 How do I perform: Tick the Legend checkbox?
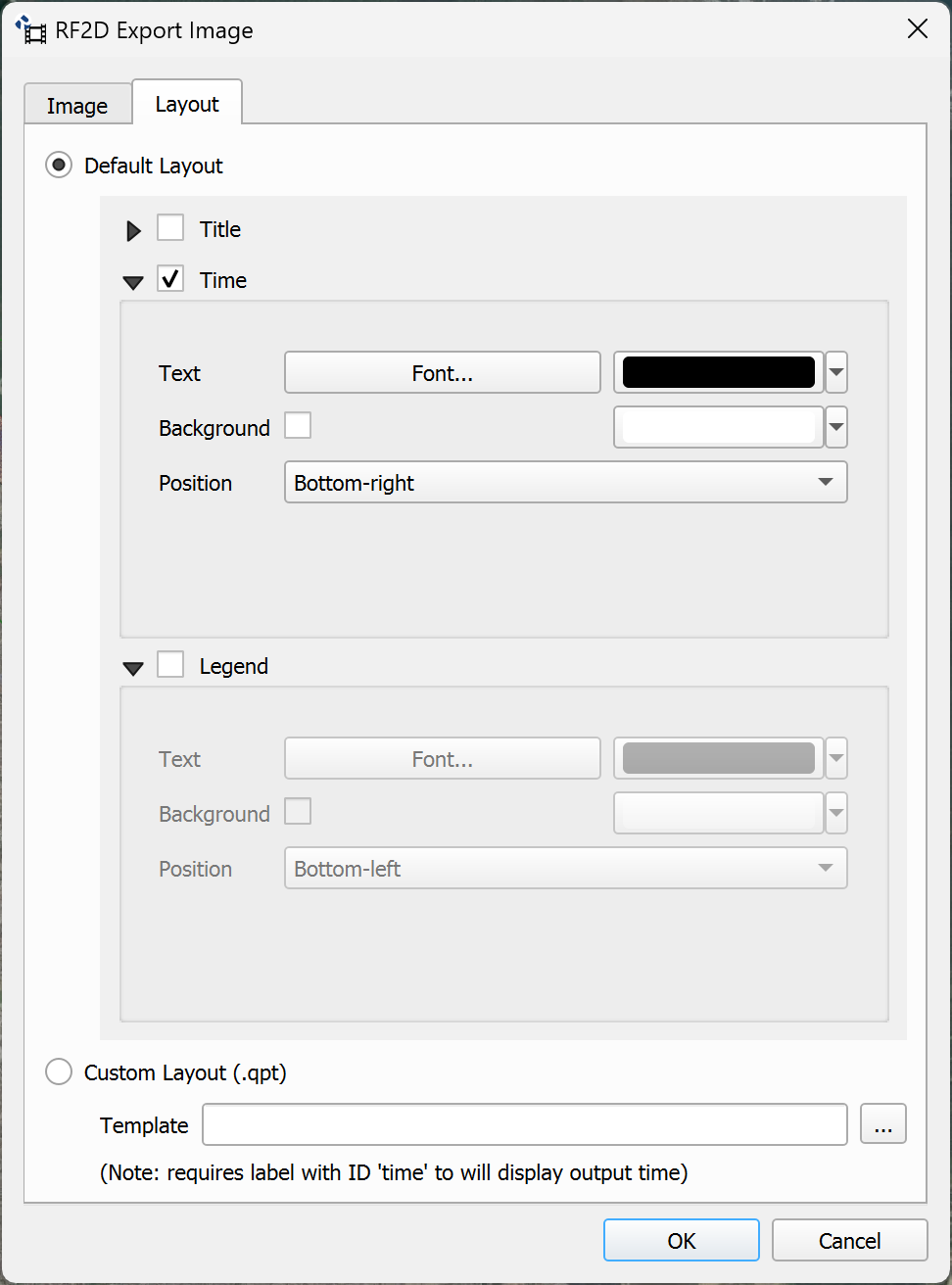170,665
